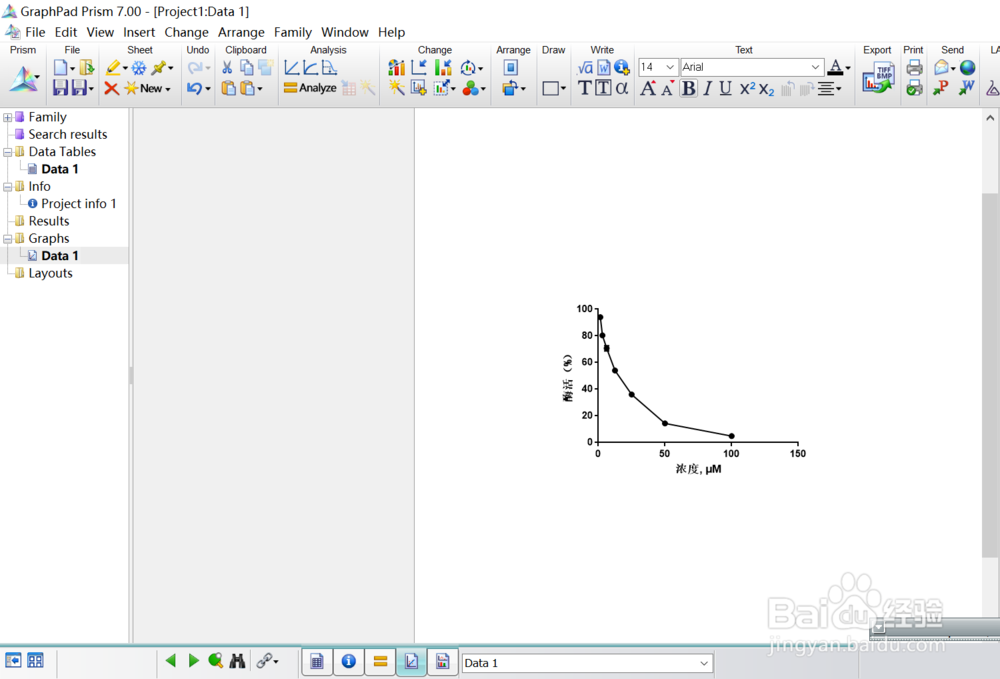This screenshot has height=679, width=1000.
Task: Switch to info sheet tab button
Action: click(x=348, y=661)
